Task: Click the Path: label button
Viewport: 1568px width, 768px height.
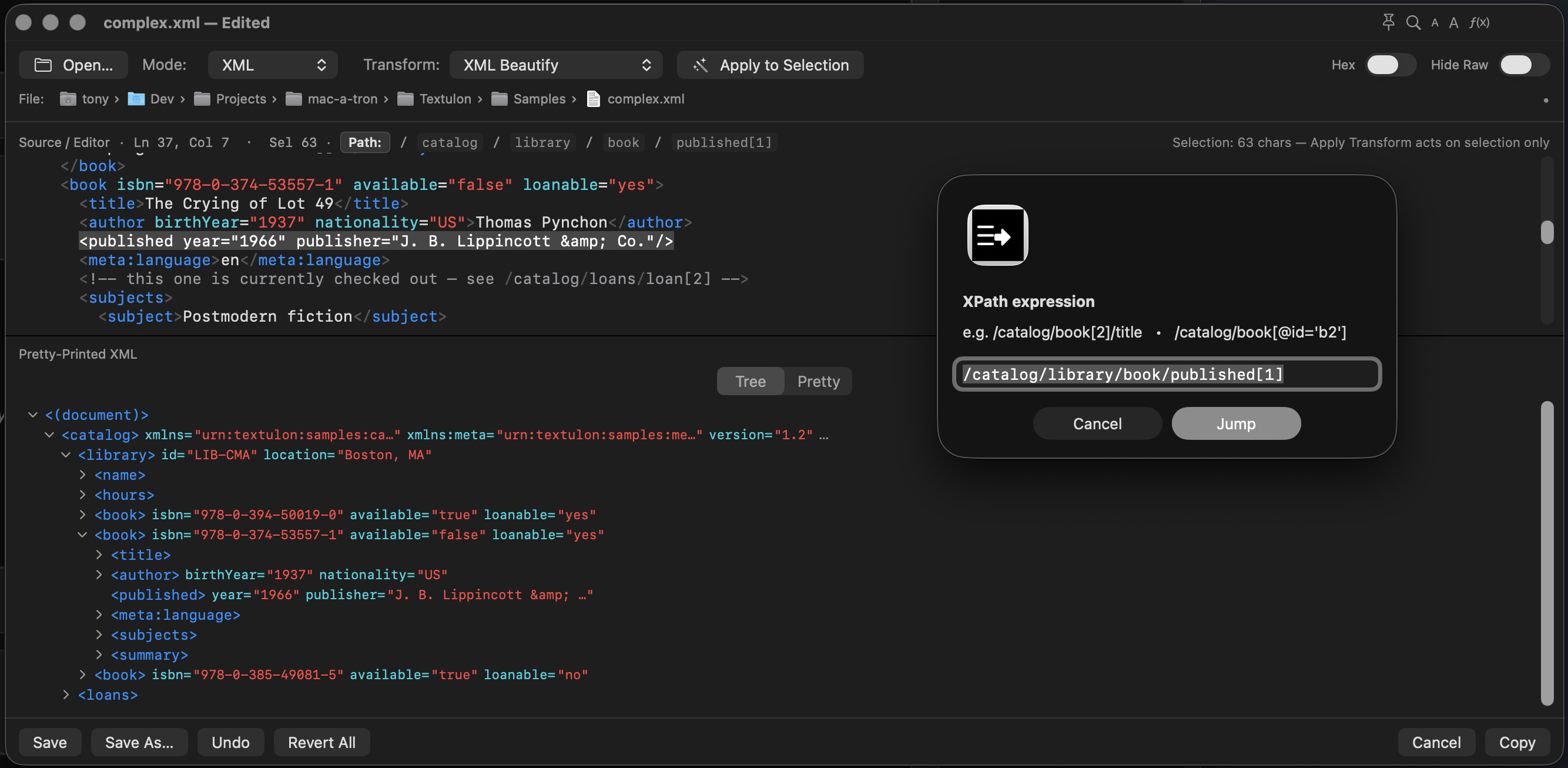Action: (364, 142)
